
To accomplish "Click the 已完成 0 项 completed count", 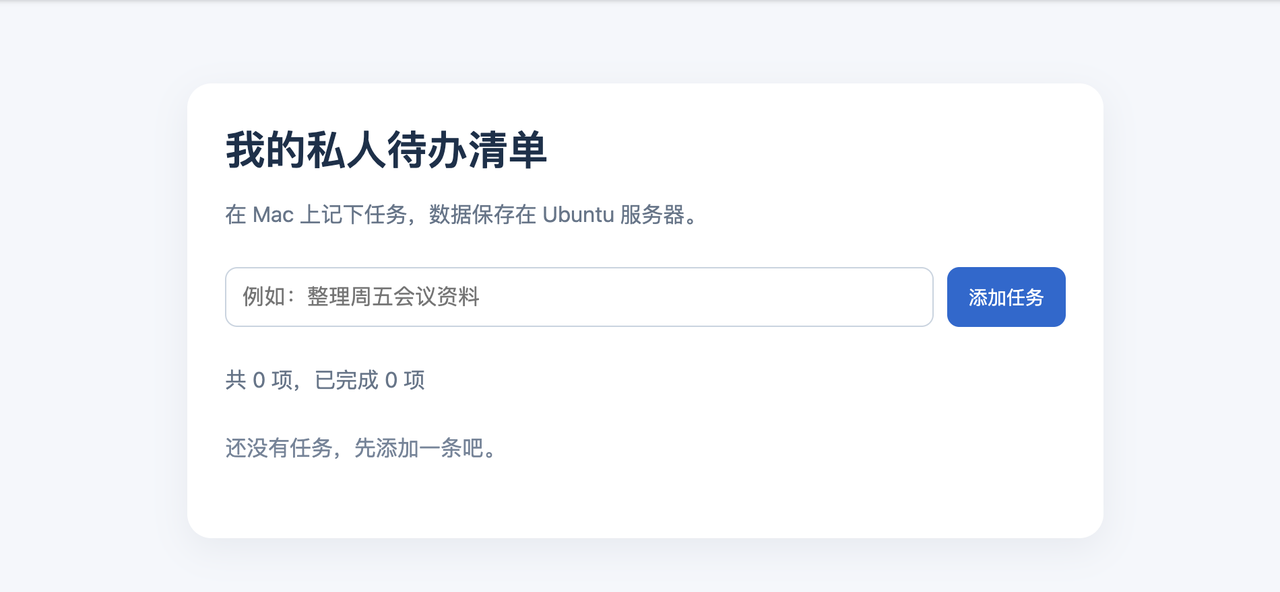I will tap(370, 380).
